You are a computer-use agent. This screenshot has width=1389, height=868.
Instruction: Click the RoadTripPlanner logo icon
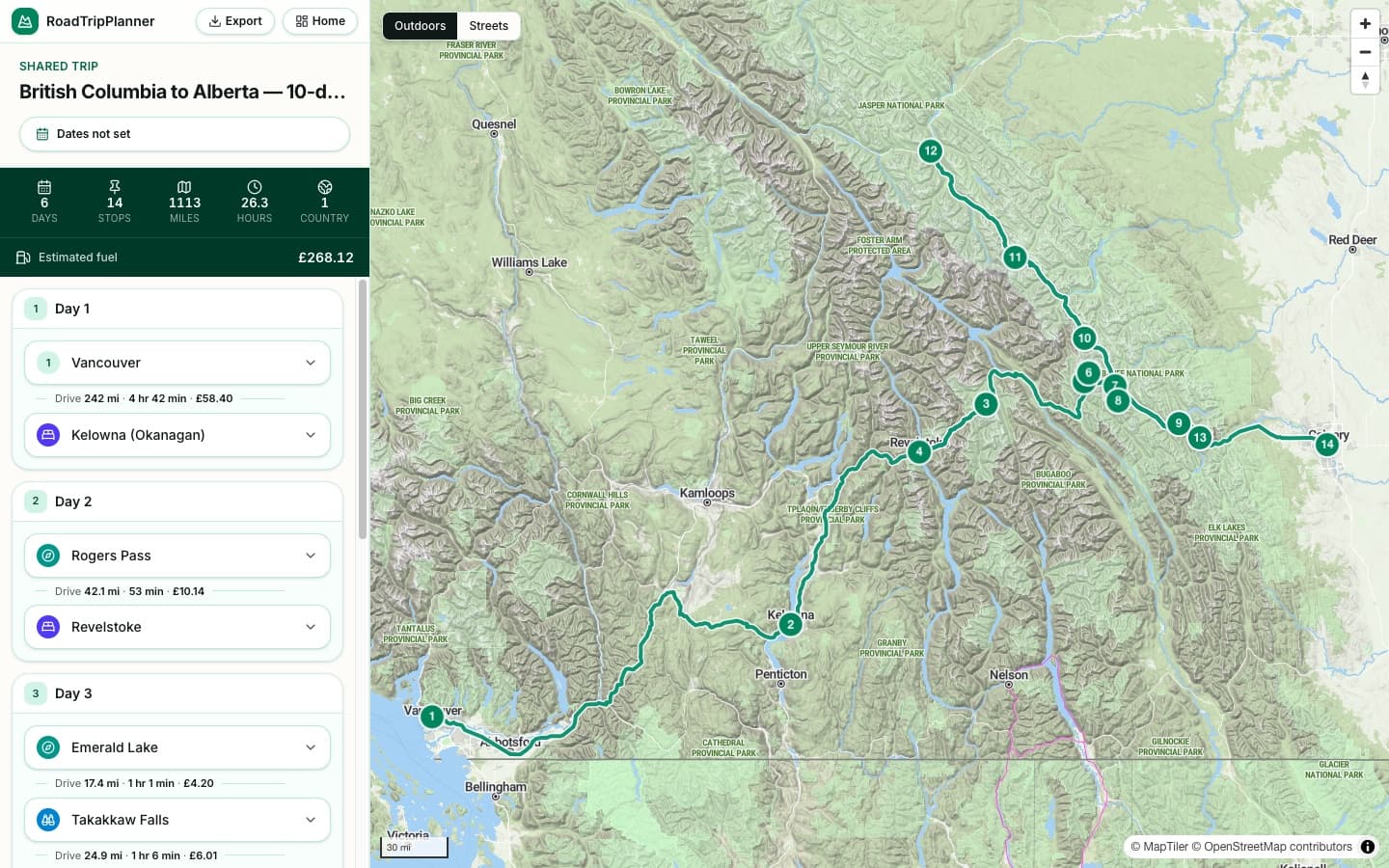coord(25,21)
